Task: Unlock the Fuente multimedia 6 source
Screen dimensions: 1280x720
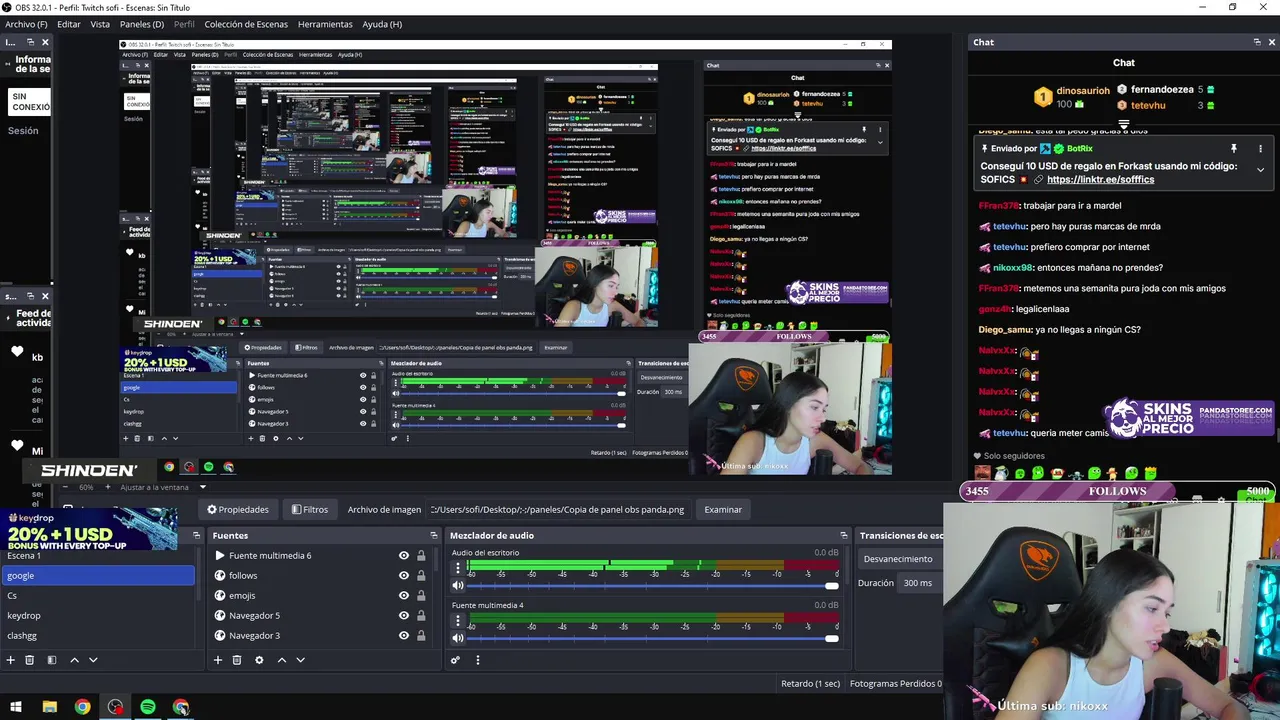Action: click(x=421, y=556)
